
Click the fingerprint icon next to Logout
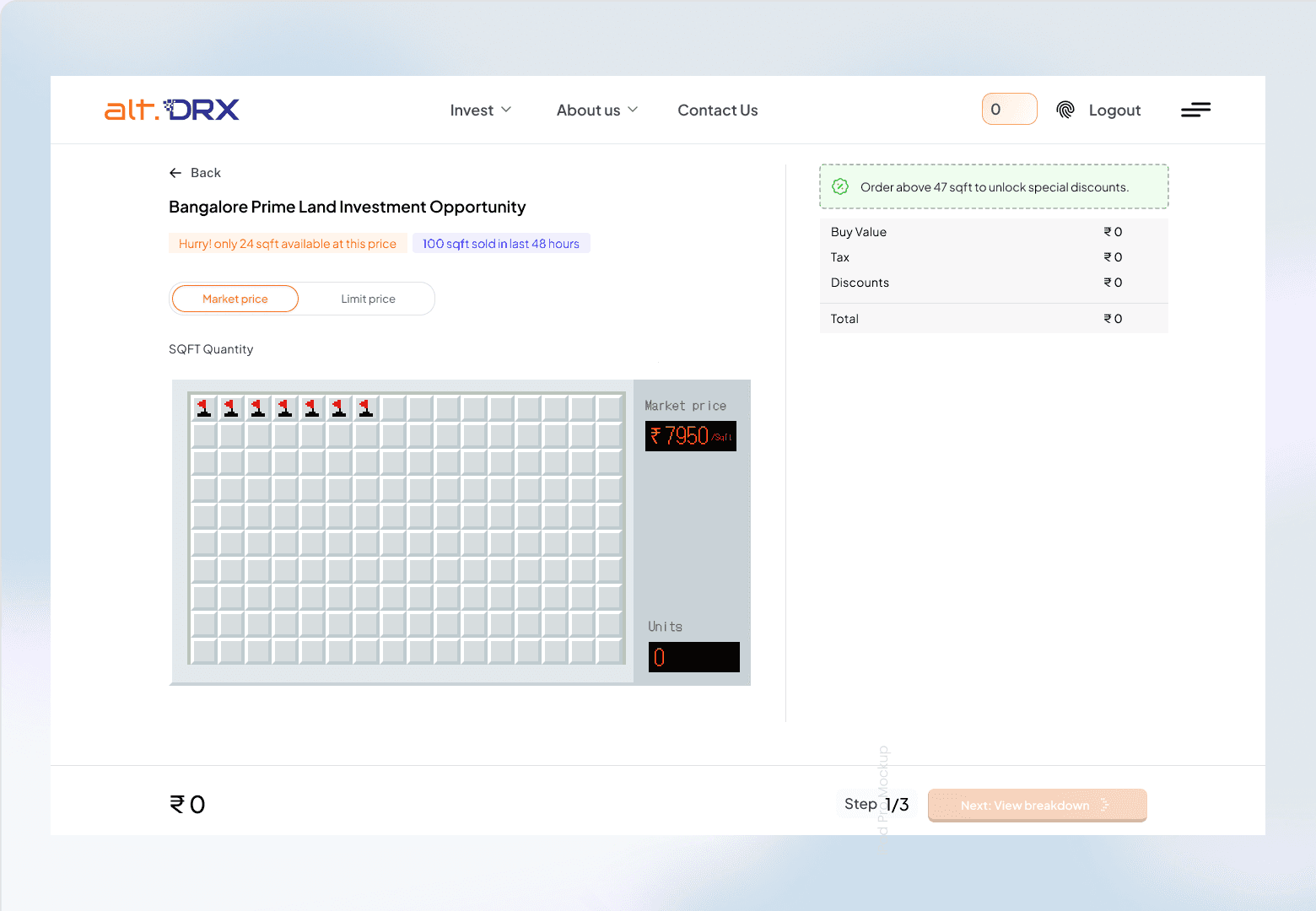coord(1065,110)
